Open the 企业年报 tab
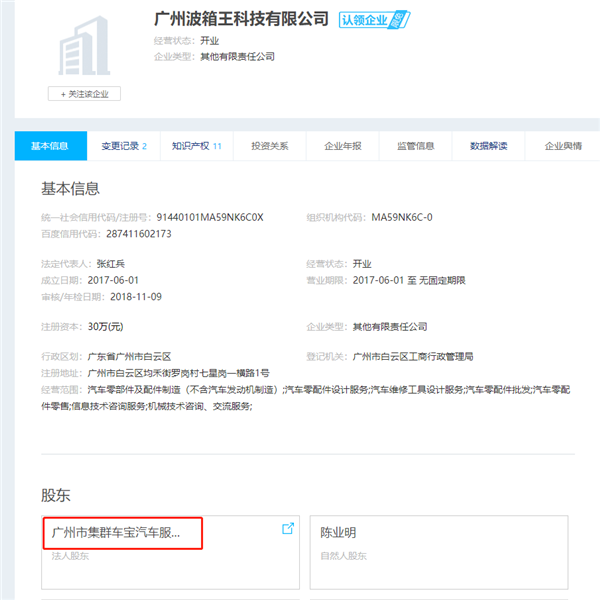This screenshot has width=600, height=600. click(343, 146)
